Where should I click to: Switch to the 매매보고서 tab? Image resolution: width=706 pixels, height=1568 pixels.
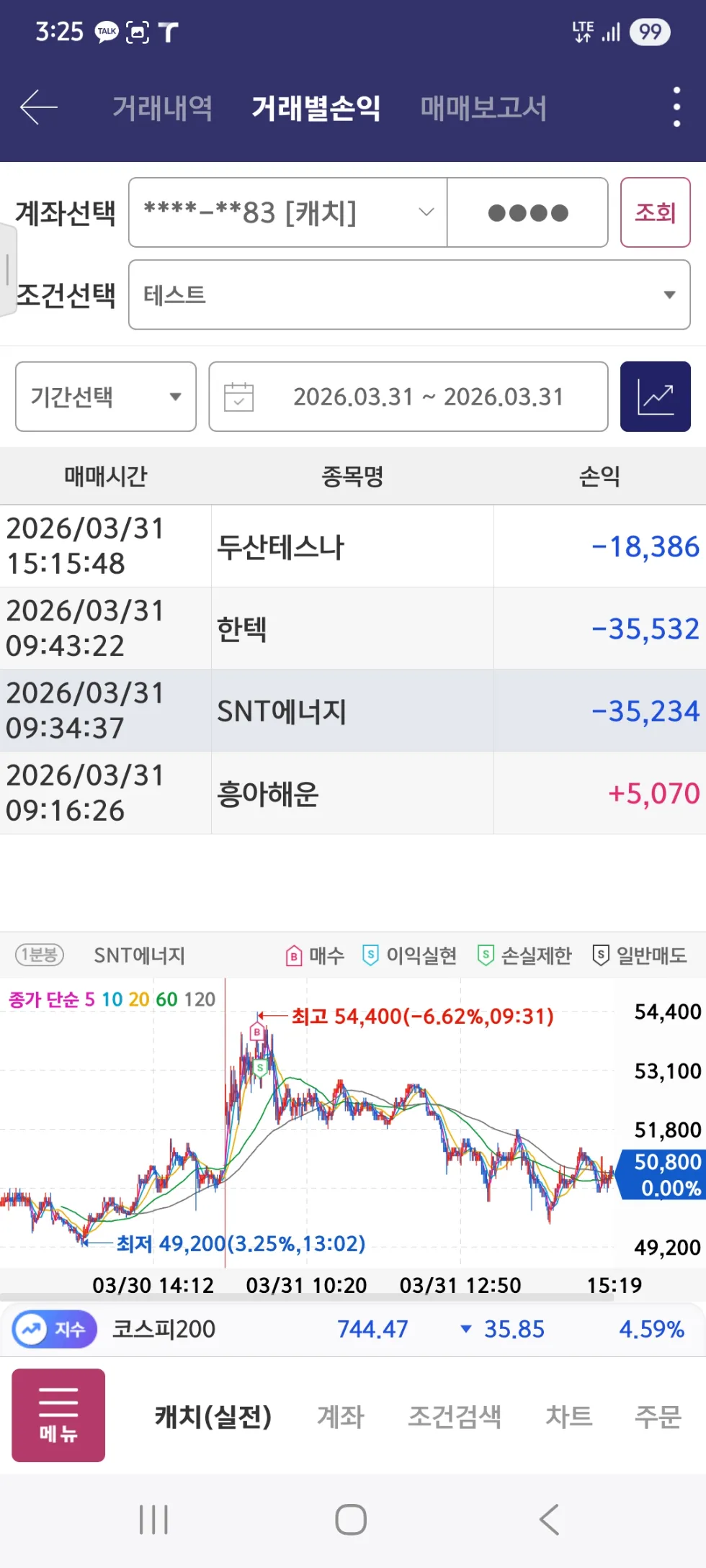point(483,107)
